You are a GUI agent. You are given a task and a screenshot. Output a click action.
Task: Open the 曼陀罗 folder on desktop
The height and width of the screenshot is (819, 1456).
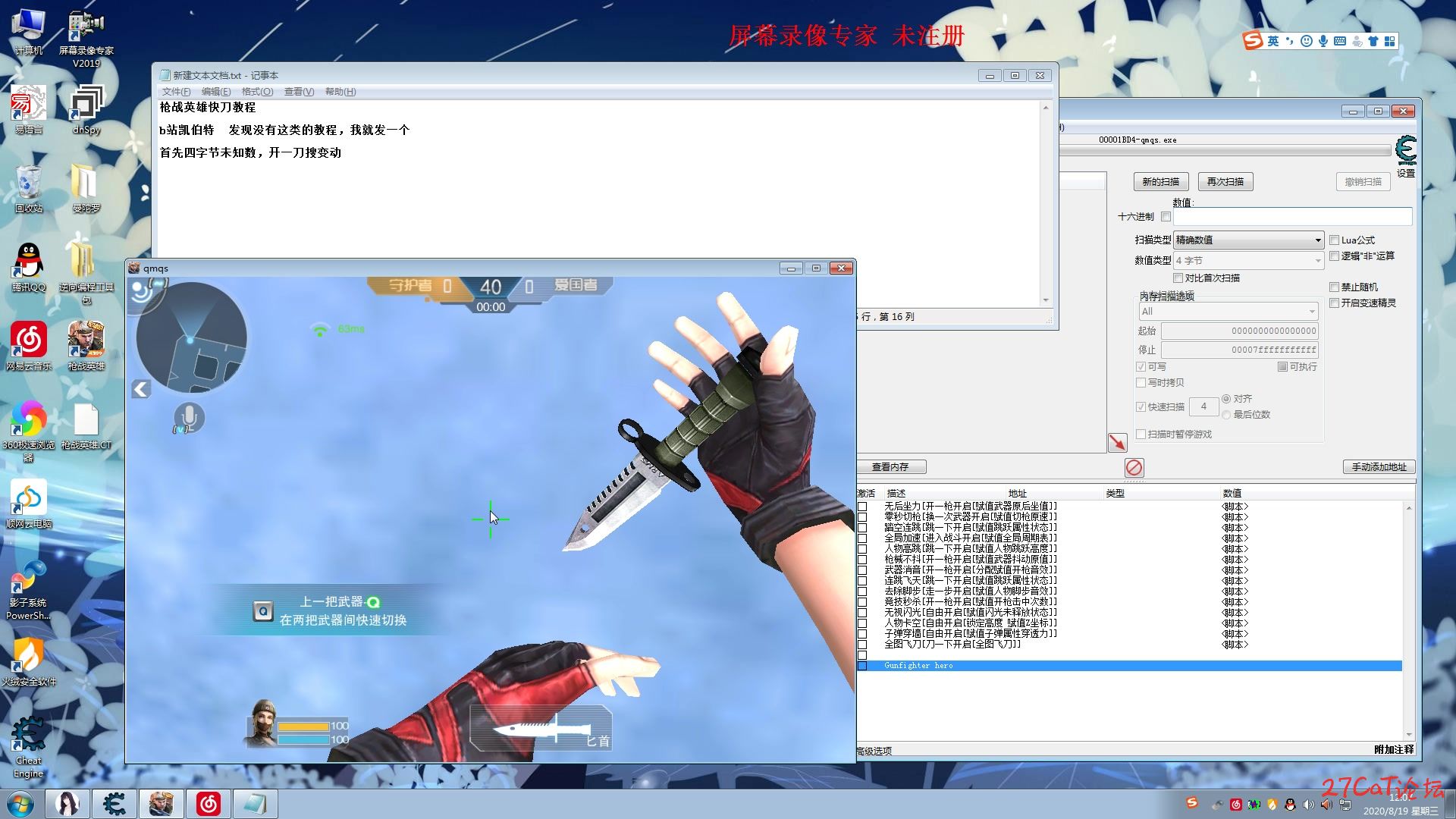point(86,188)
